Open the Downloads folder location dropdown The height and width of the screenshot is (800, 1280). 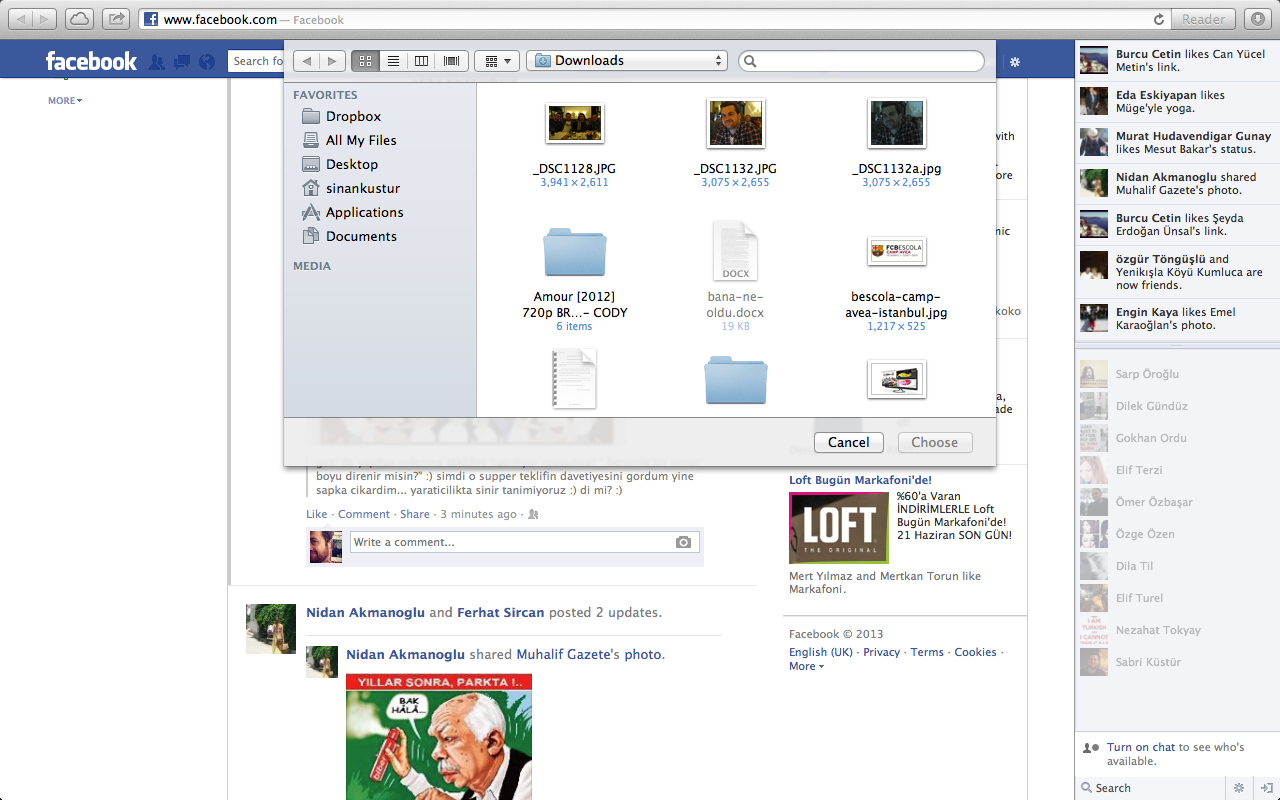pos(627,61)
